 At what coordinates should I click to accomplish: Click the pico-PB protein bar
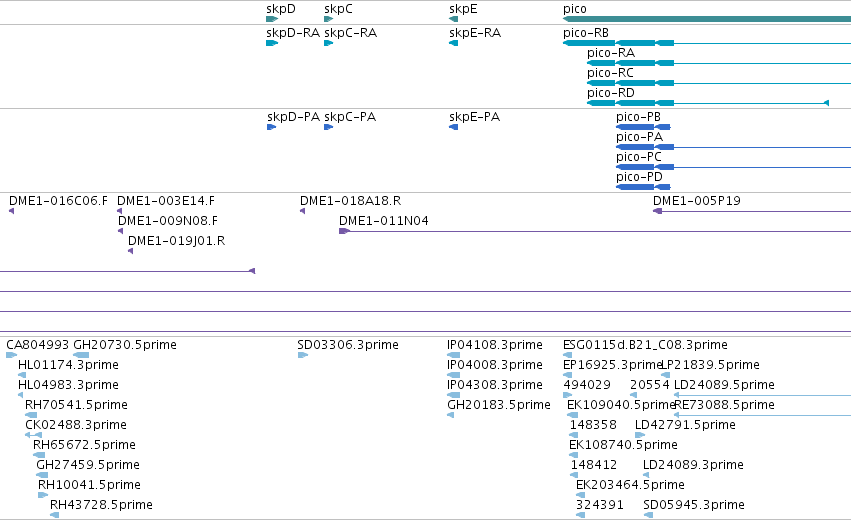[643, 127]
